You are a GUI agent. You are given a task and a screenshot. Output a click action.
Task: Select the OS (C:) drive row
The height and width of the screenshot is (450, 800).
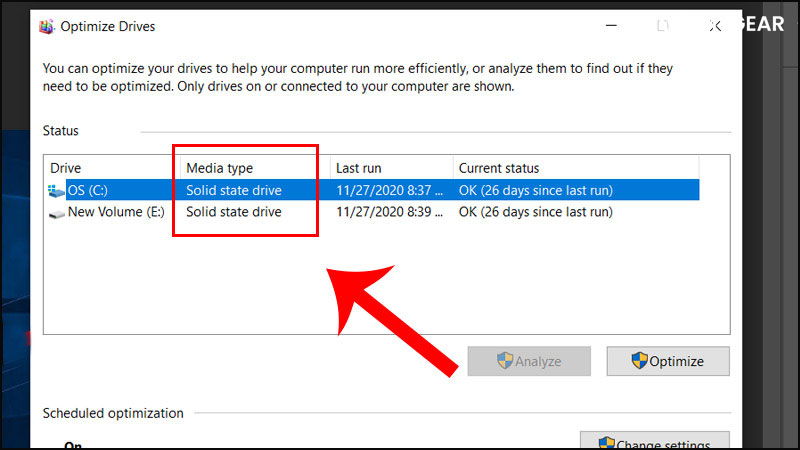tap(90, 190)
